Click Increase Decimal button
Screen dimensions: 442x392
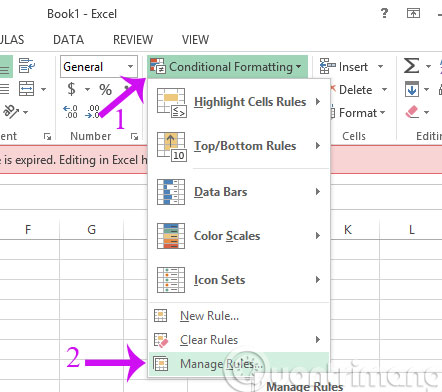(x=70, y=112)
